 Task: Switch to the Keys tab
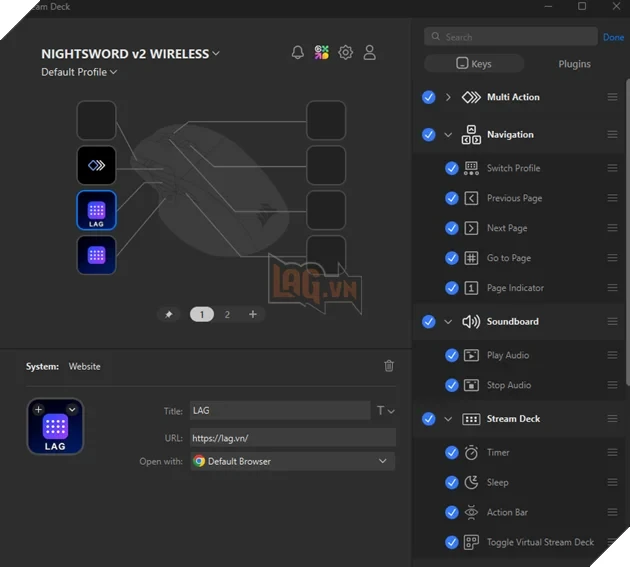tap(474, 63)
